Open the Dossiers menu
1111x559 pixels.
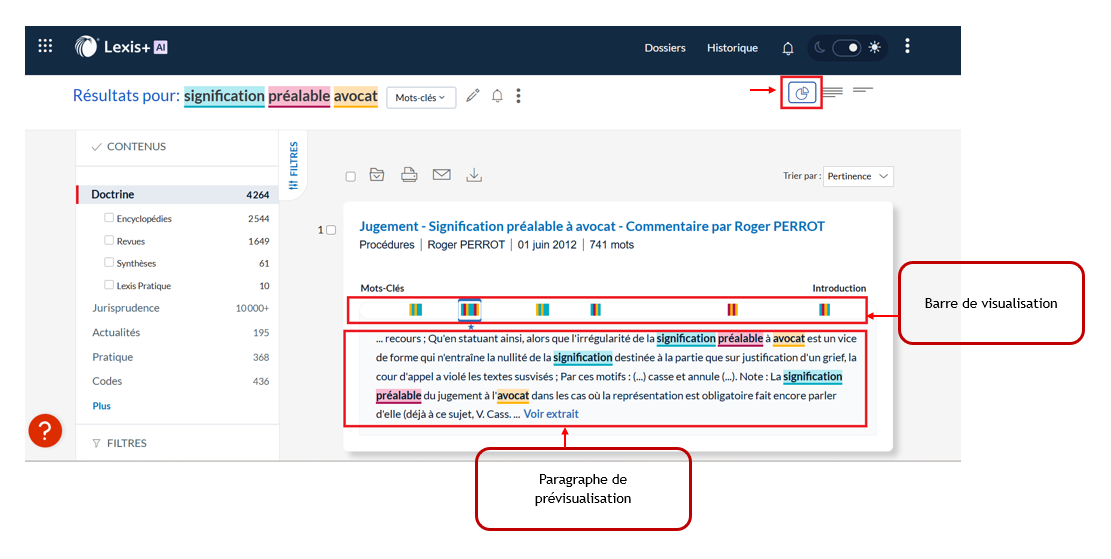click(665, 48)
